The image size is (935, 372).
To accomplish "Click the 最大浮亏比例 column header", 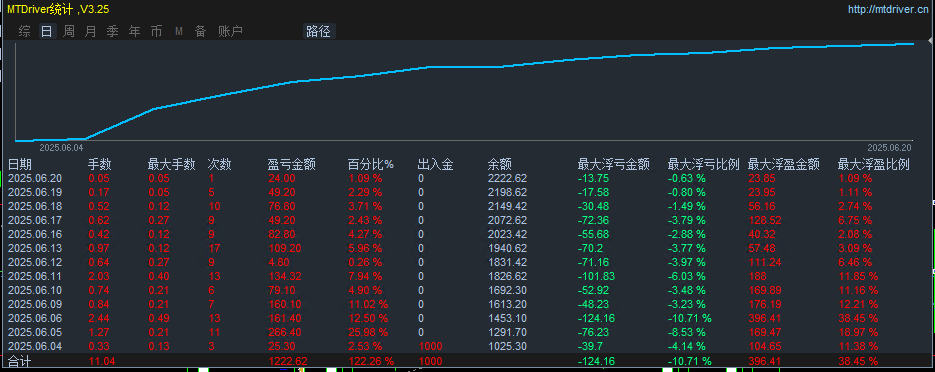I will pyautogui.click(x=704, y=165).
